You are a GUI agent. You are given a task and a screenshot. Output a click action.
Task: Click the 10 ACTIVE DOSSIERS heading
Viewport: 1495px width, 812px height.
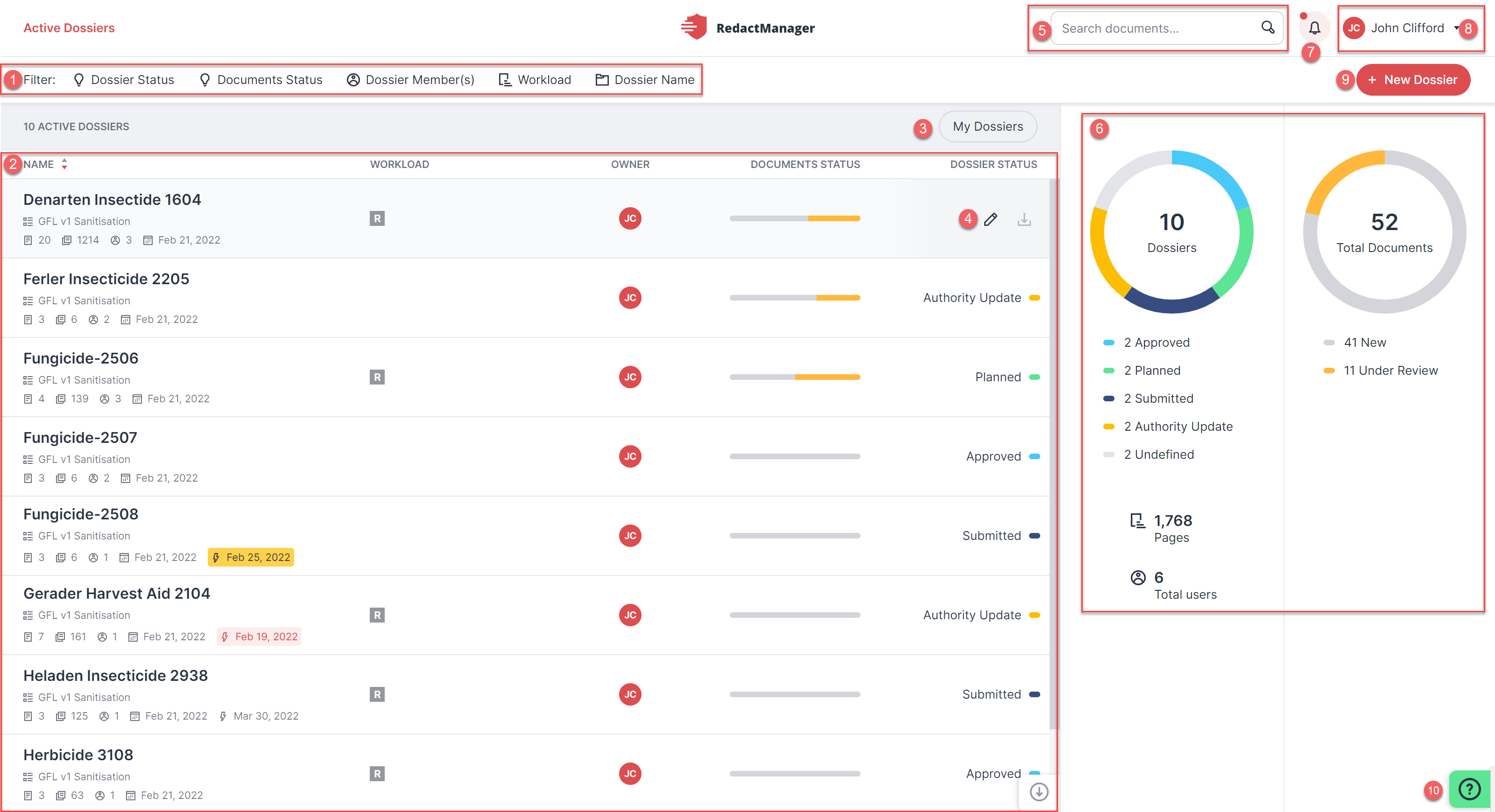click(x=76, y=126)
